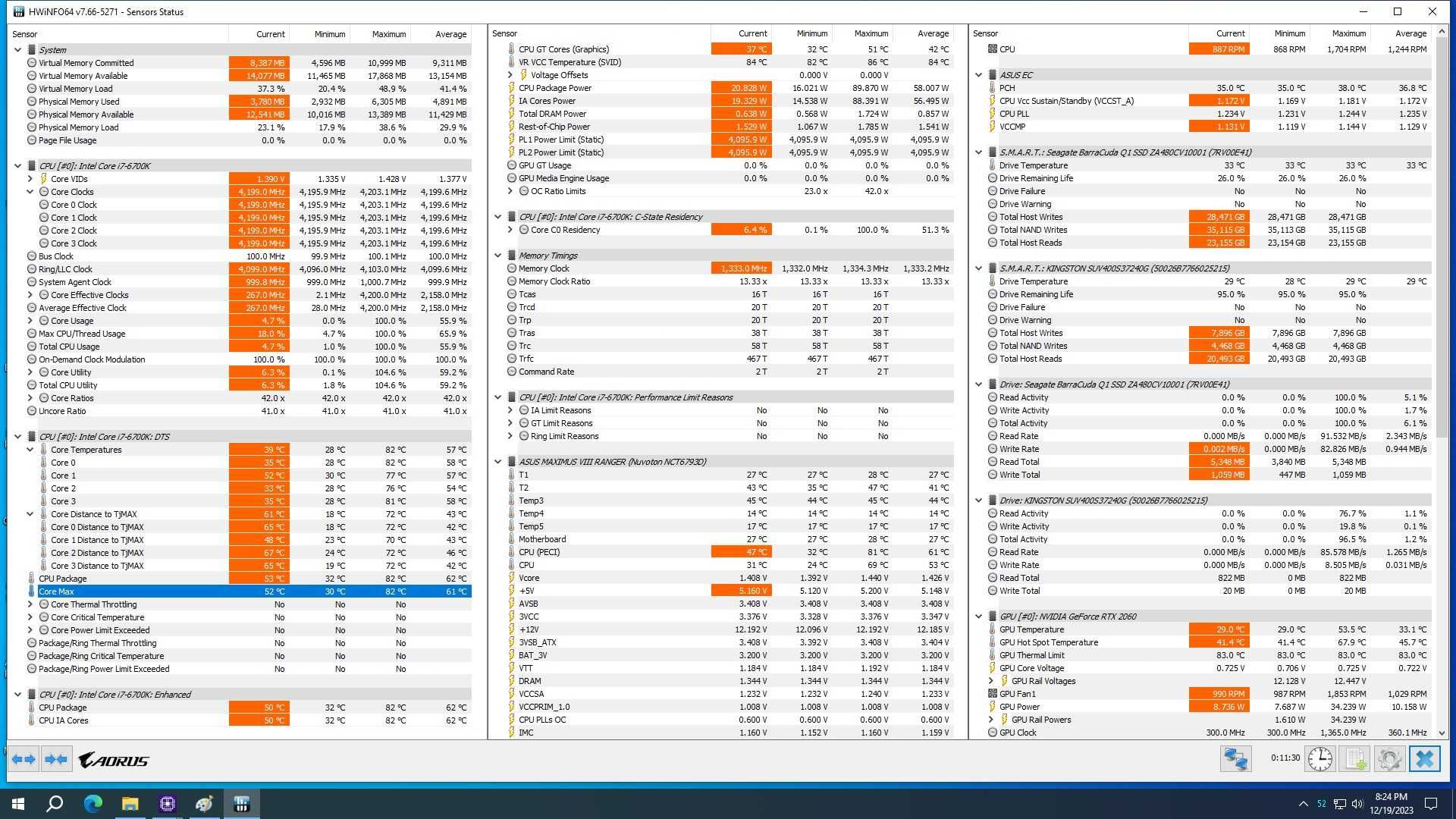Open the notification center icon
This screenshot has width=1456, height=819.
coord(1431,804)
